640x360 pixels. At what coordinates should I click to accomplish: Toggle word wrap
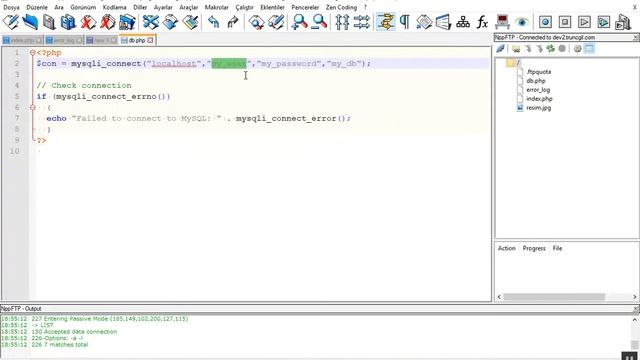[x=386, y=22]
